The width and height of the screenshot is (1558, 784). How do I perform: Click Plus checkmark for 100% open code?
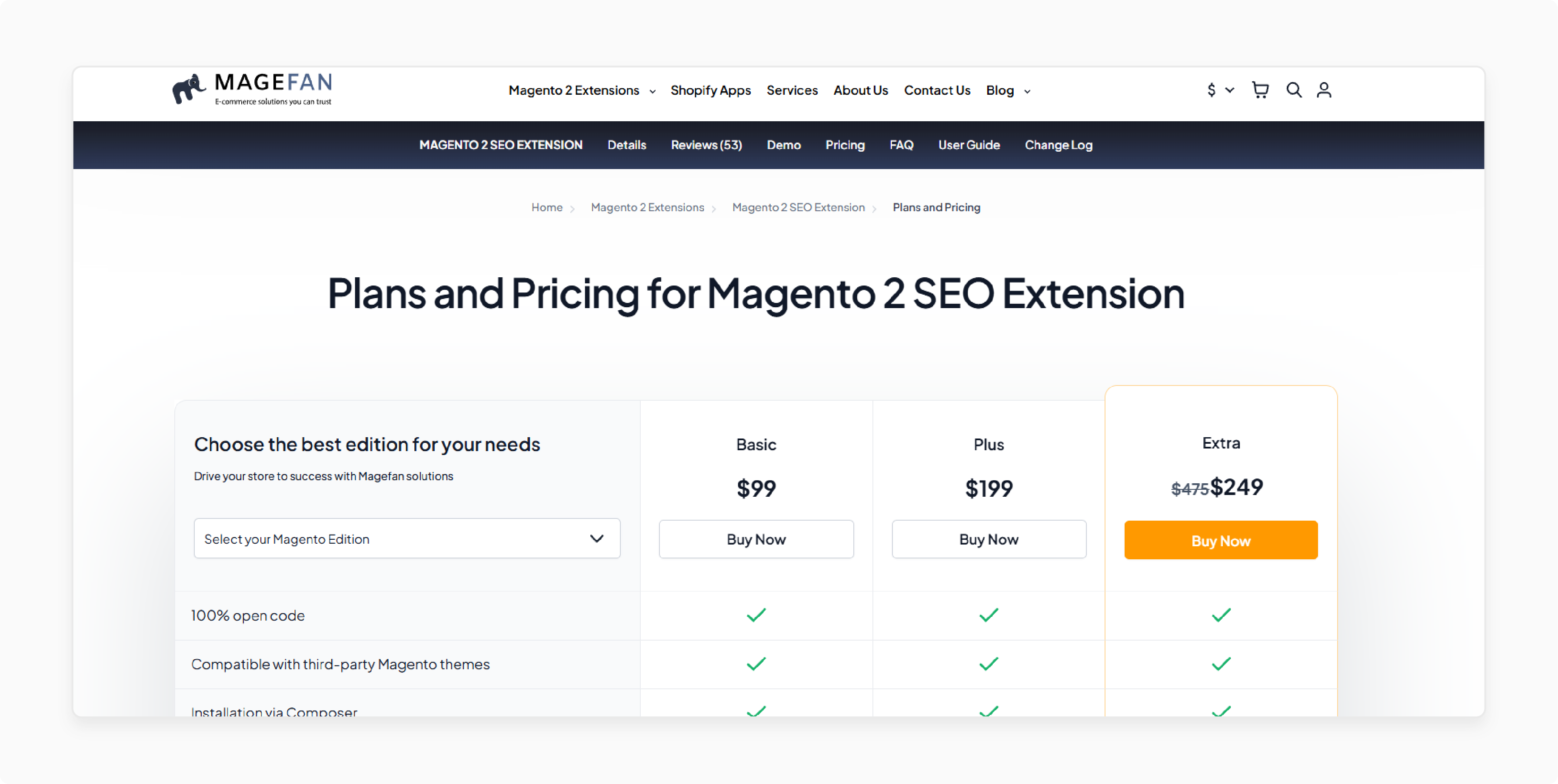click(x=989, y=615)
